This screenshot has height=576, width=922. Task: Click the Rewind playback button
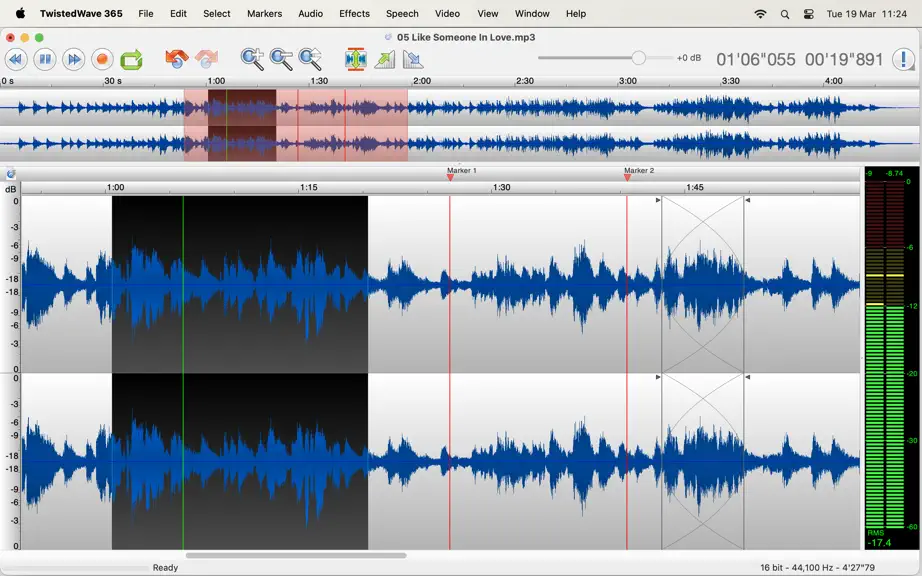coord(16,59)
